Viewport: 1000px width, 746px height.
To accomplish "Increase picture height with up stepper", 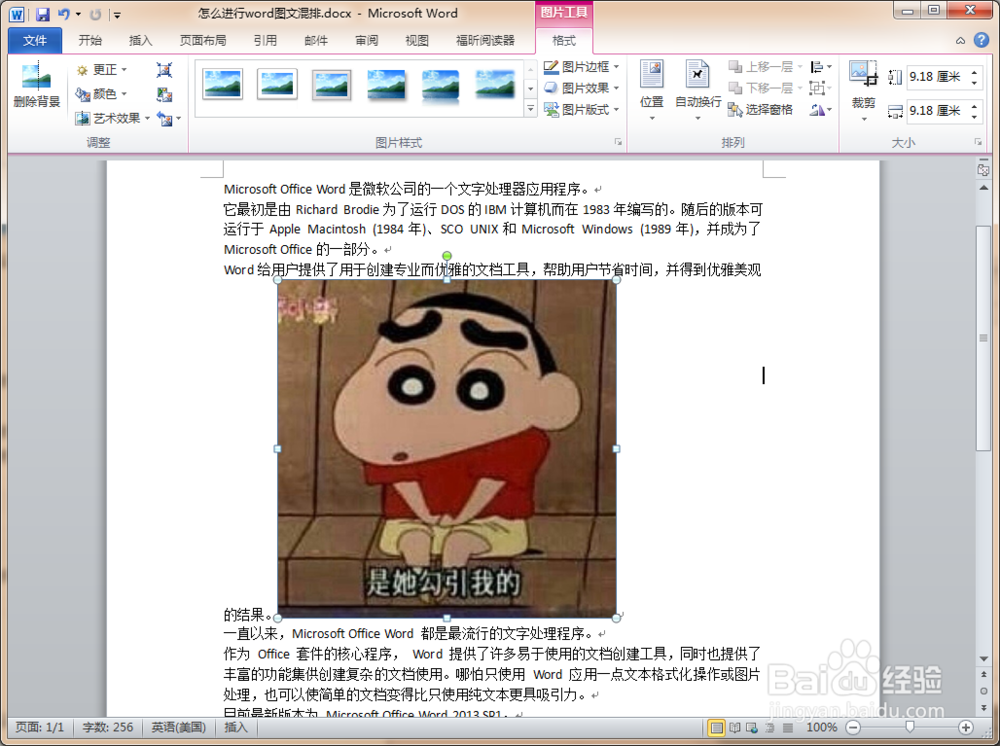I will [974, 72].
